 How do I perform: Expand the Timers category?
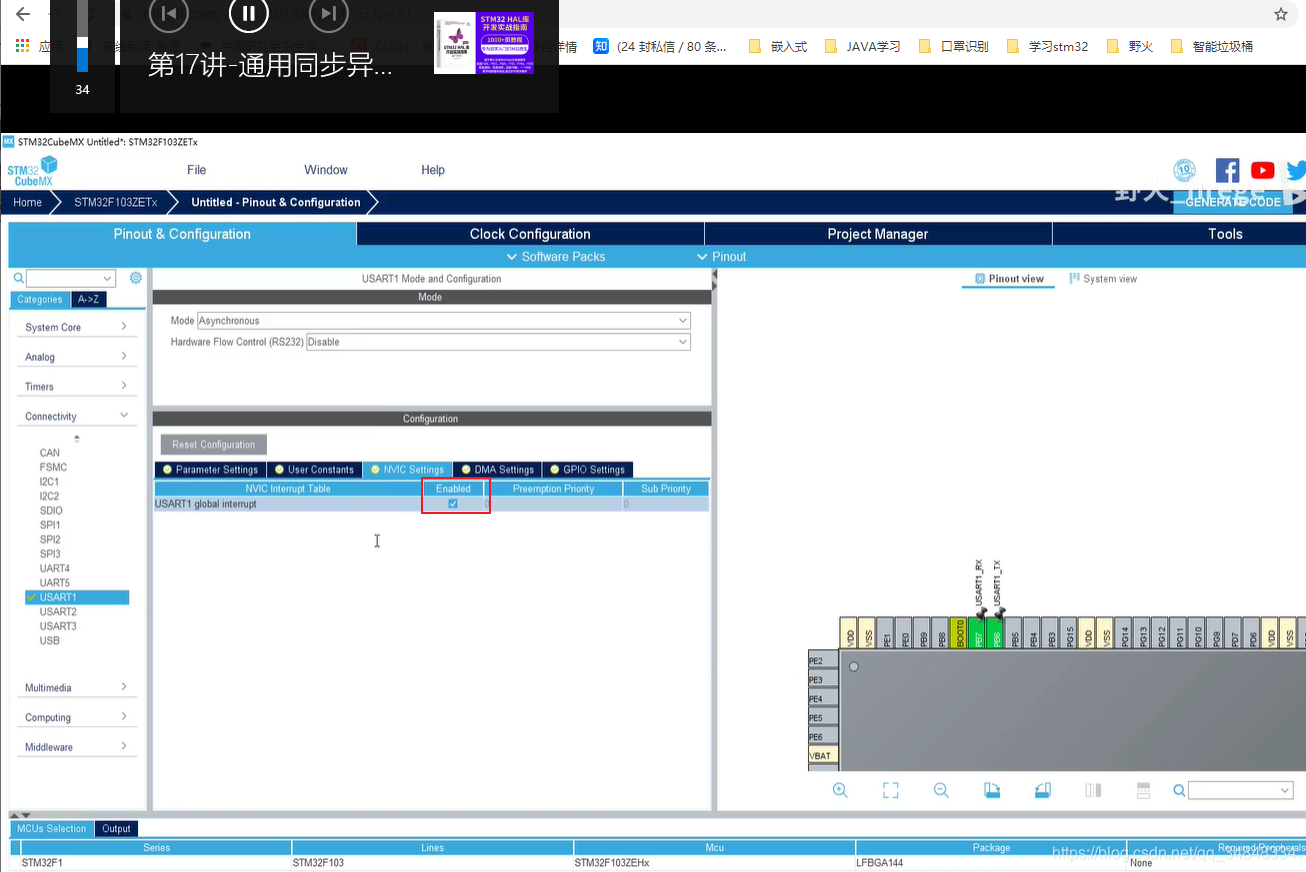76,386
